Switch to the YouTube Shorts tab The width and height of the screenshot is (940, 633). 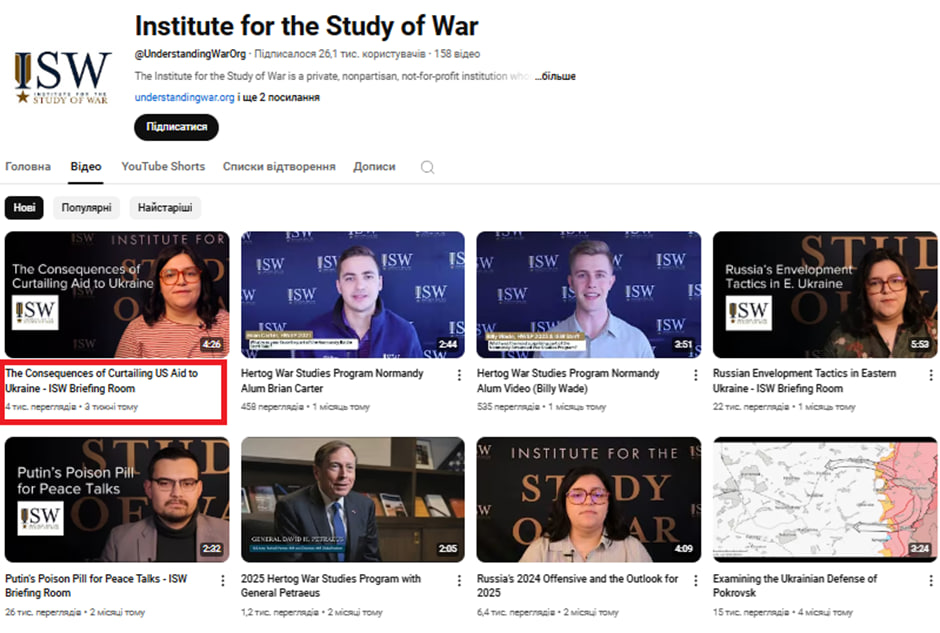pyautogui.click(x=163, y=166)
